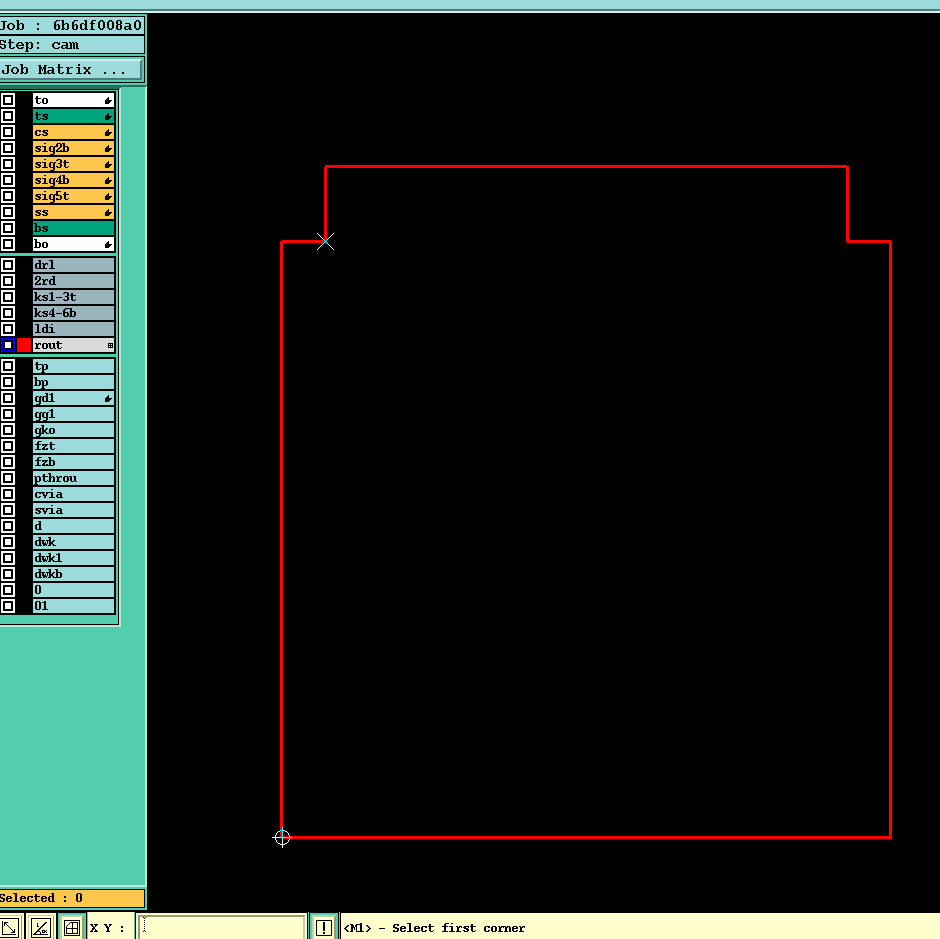The height and width of the screenshot is (939, 940).
Task: Toggle the blue checkbox for layer 'rout'
Action: coord(8,345)
